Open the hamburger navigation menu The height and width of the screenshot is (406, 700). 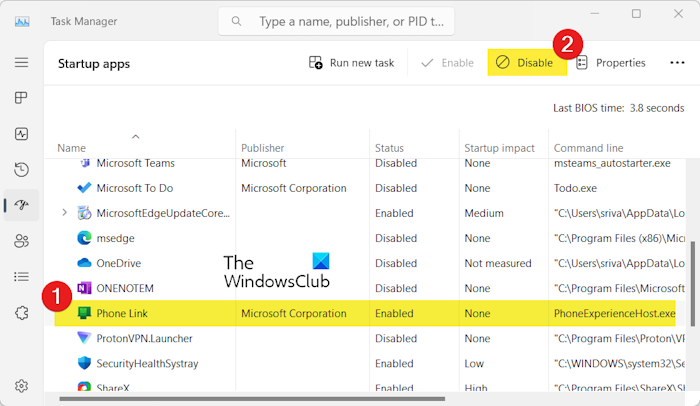point(21,62)
